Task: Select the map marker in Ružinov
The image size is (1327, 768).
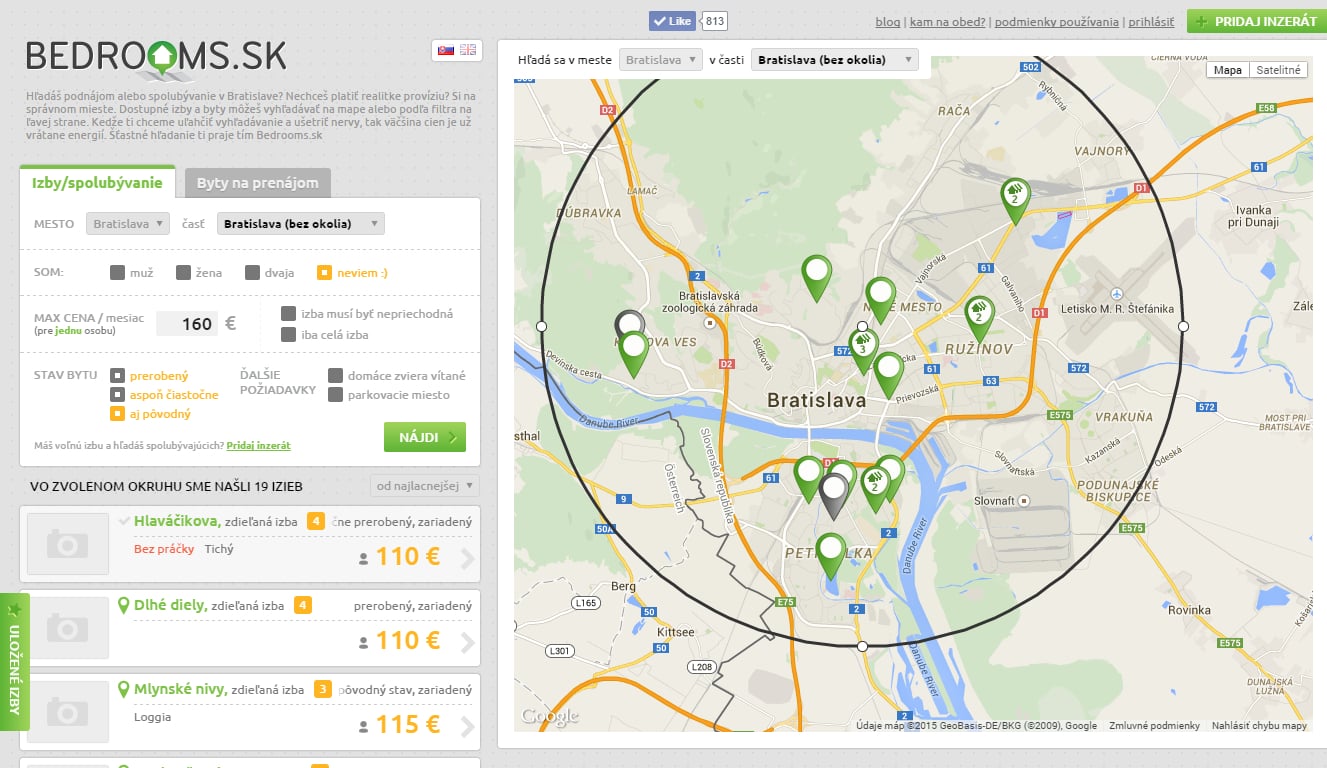Action: (x=979, y=314)
